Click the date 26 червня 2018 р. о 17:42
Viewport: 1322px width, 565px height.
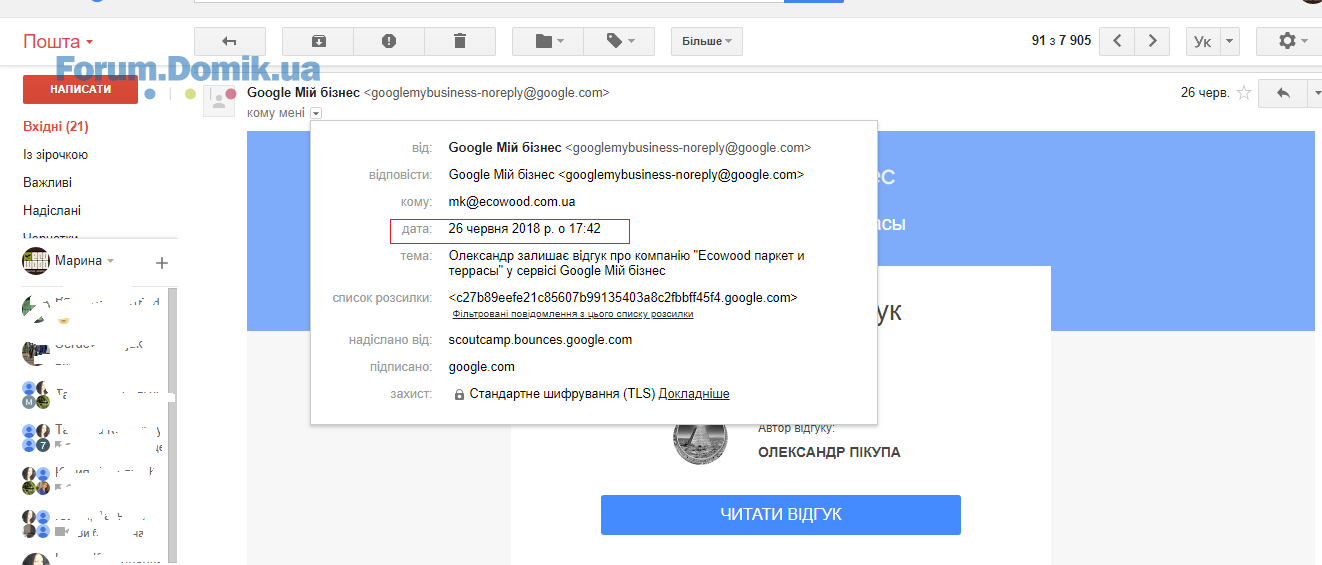tap(525, 229)
